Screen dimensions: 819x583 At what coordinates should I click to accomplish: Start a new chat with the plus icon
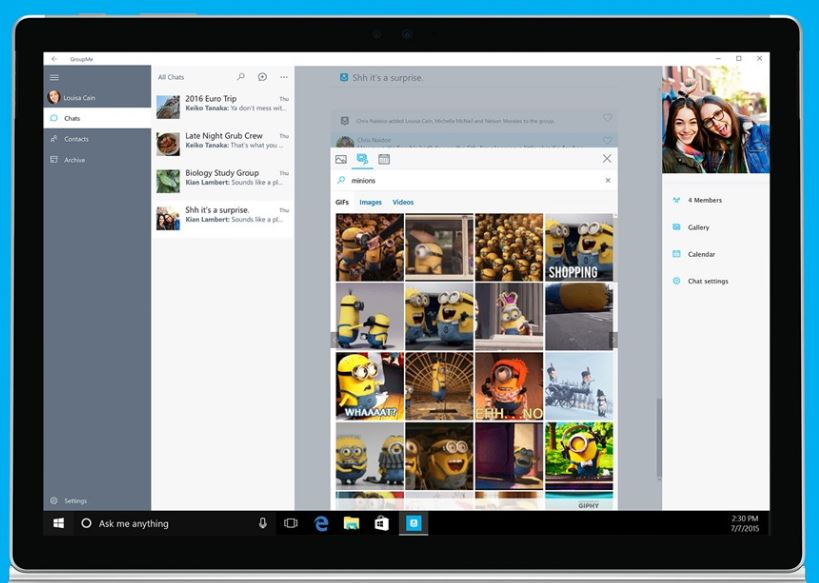pyautogui.click(x=262, y=77)
